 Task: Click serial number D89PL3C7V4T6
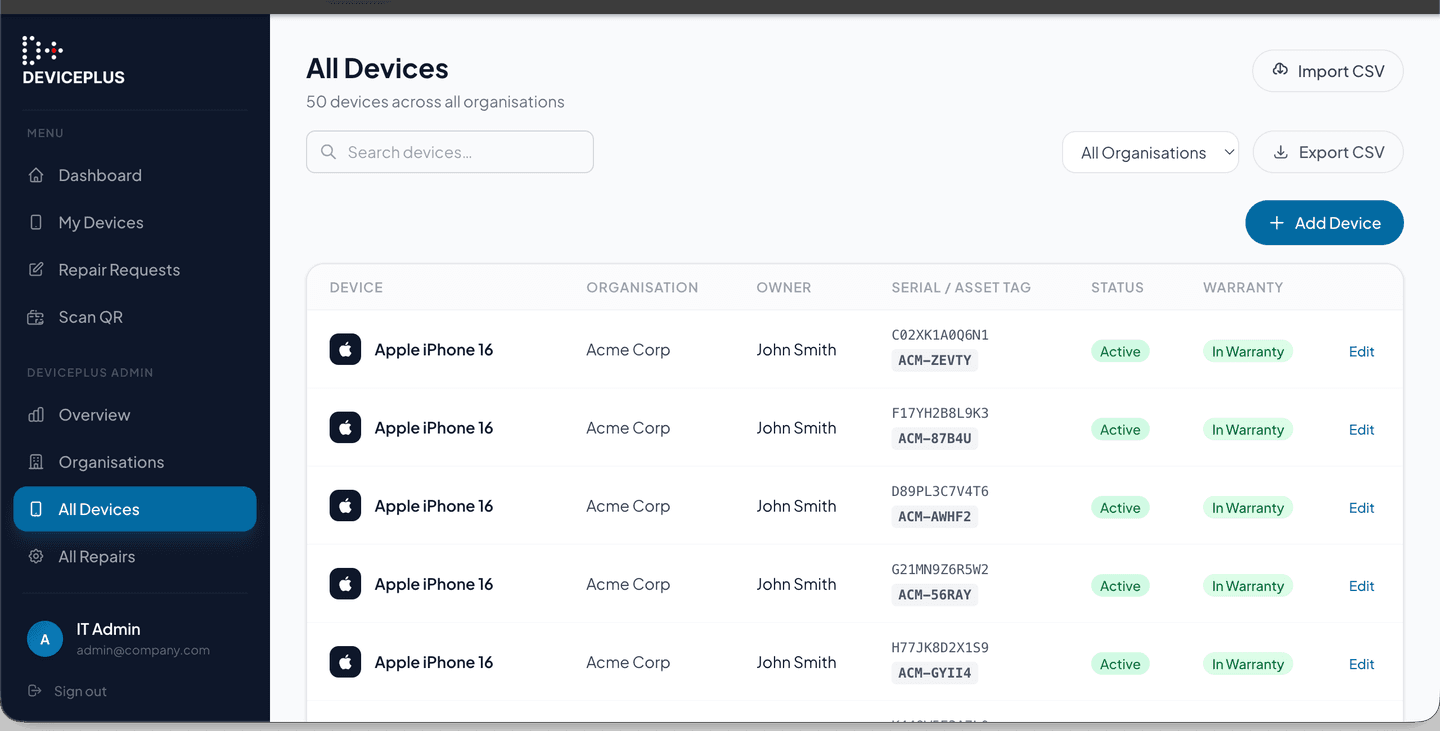click(x=940, y=491)
